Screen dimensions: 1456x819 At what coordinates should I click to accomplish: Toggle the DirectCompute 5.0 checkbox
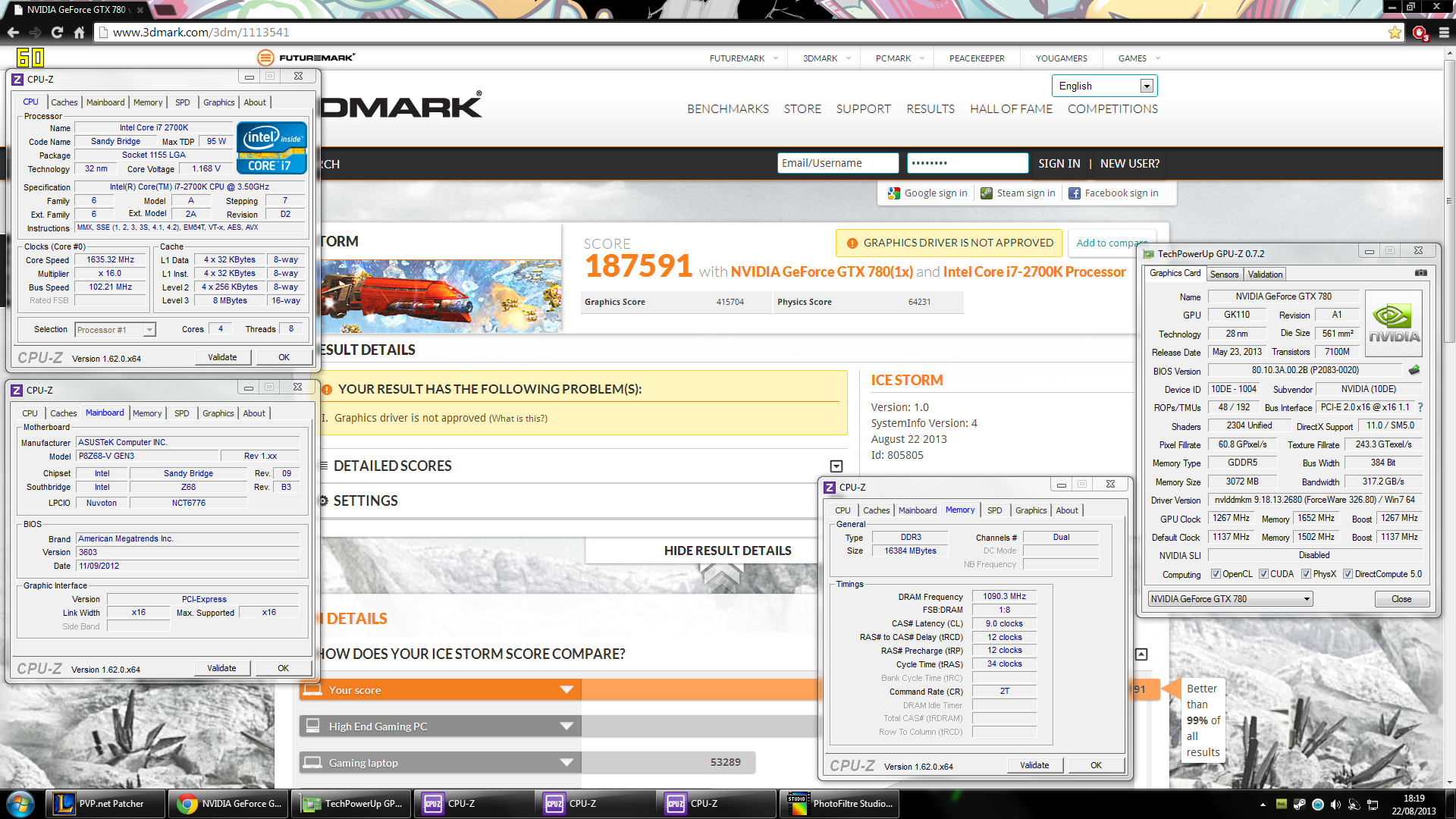pos(1348,574)
